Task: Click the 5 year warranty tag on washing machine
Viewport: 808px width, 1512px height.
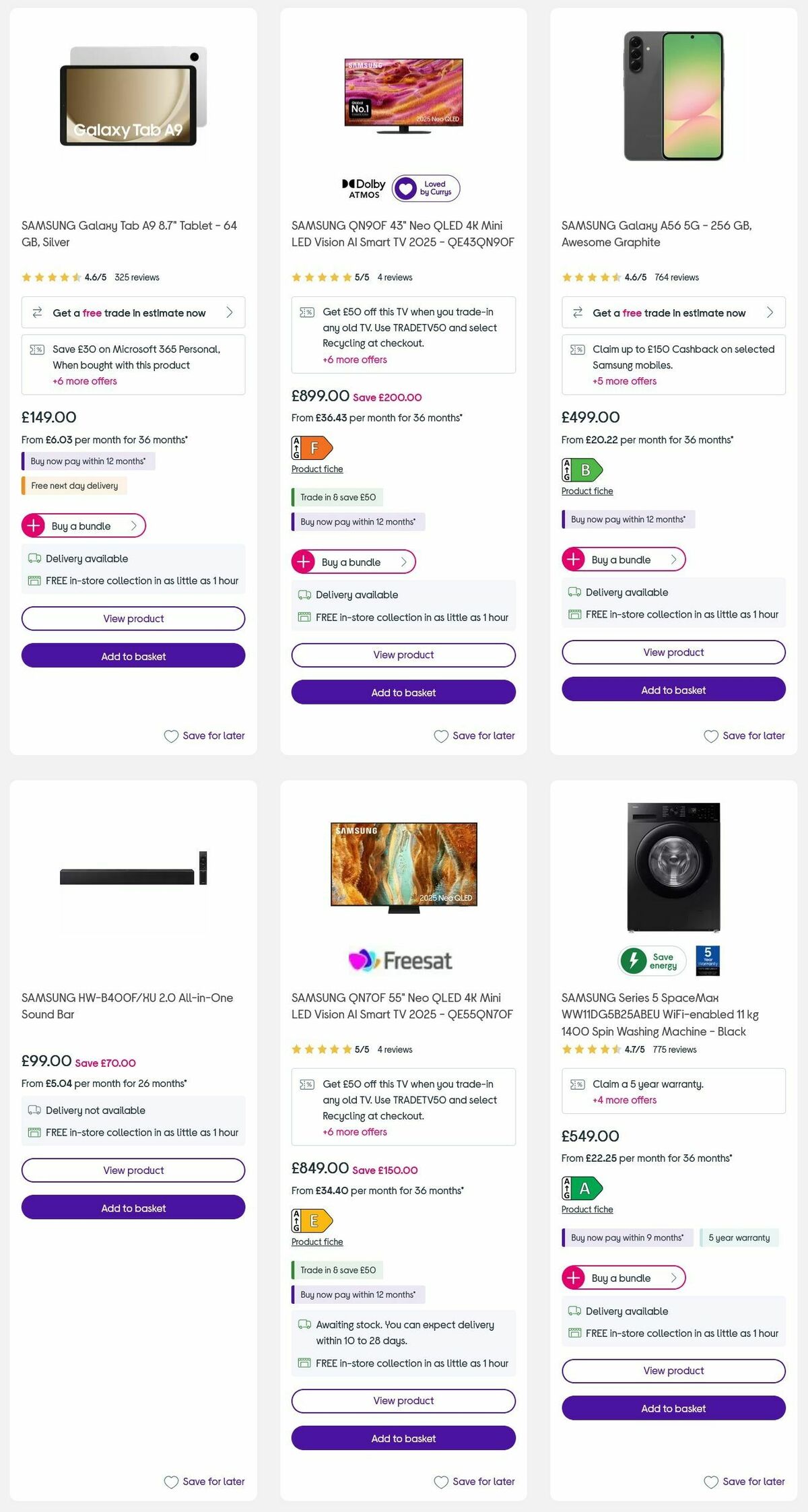Action: 739,1238
